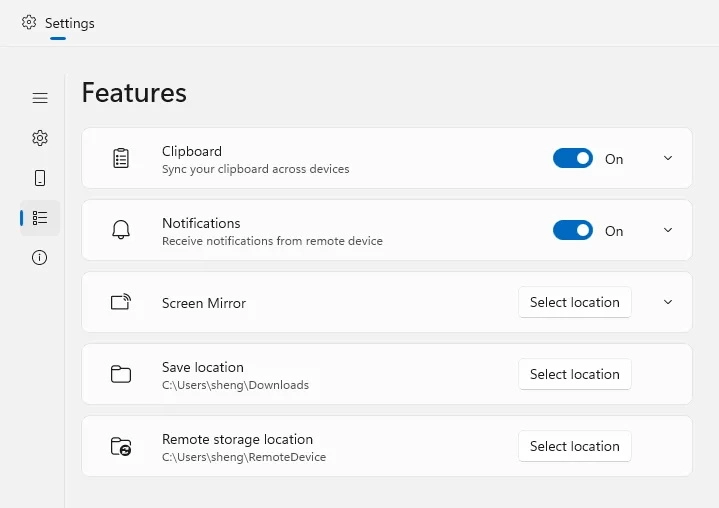
Task: Click the Notifications bell icon
Action: (121, 230)
